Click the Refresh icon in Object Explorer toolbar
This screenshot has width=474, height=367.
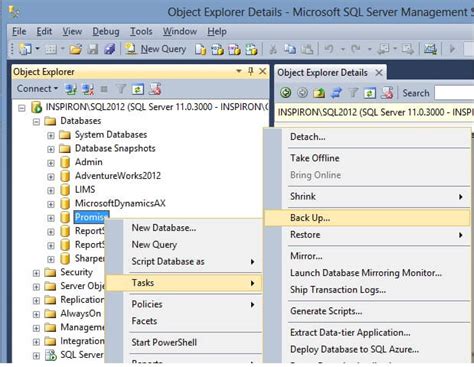(x=138, y=89)
